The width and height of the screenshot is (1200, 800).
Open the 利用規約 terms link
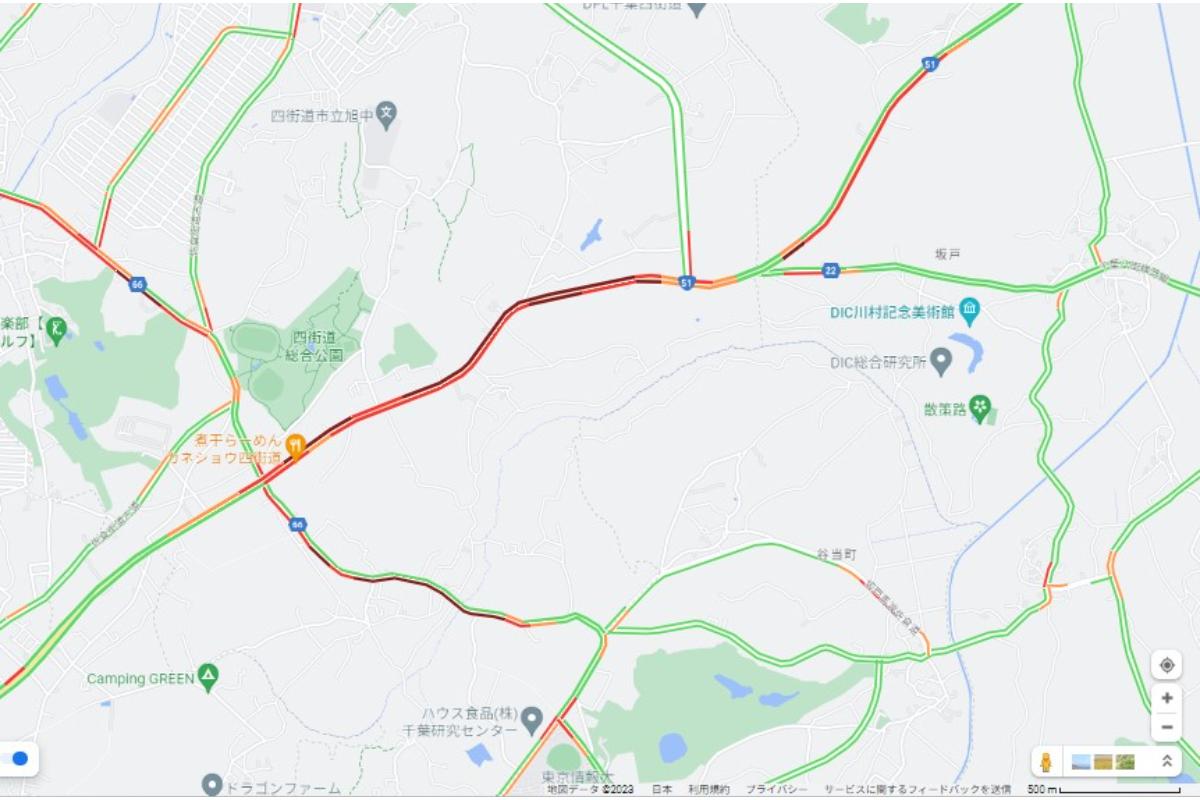(708, 790)
